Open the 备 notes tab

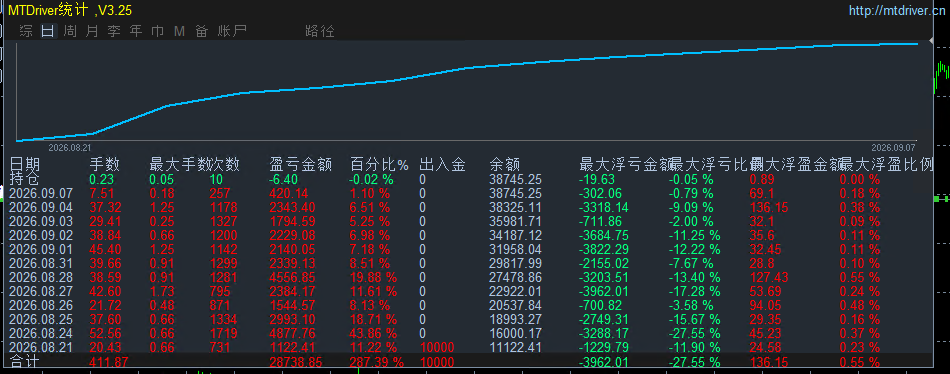click(x=202, y=31)
